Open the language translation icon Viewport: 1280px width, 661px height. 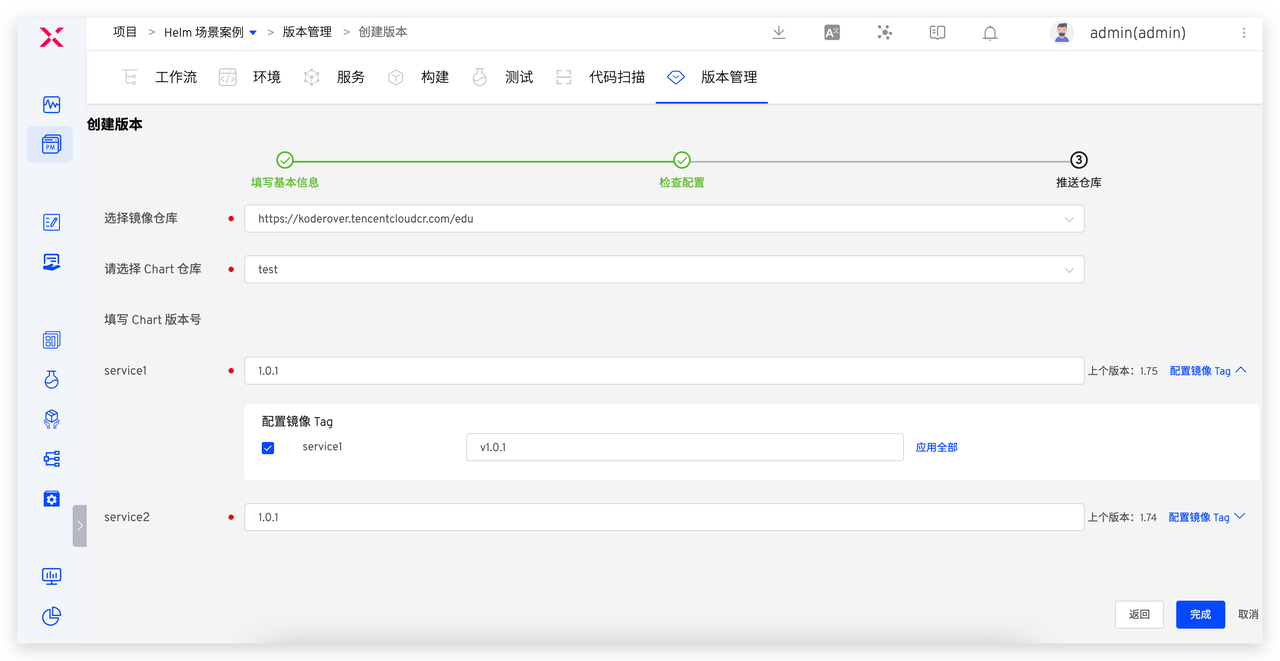(x=831, y=32)
